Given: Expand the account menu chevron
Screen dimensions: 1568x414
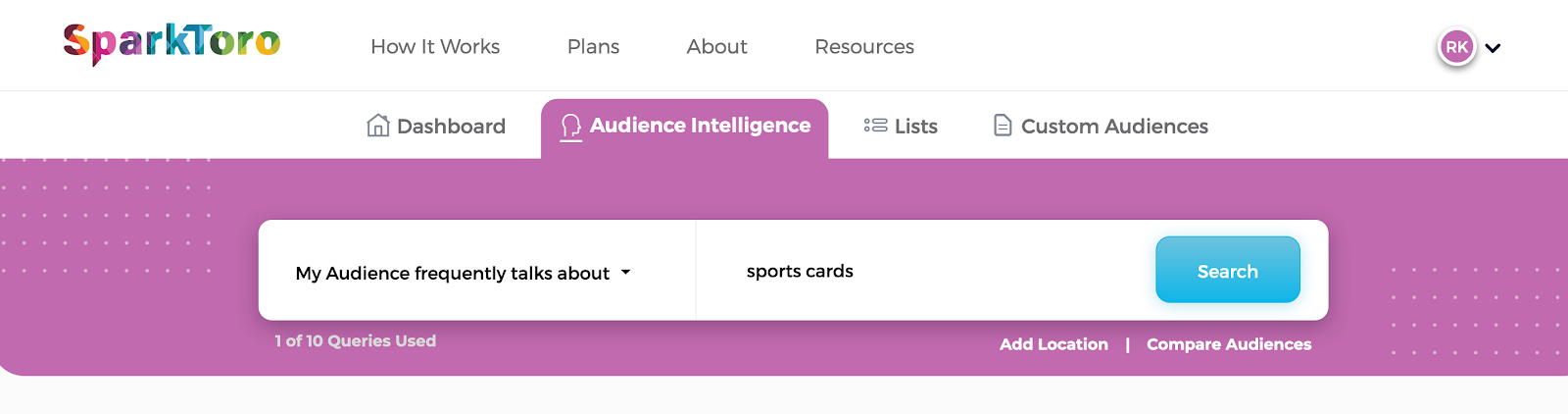Looking at the screenshot, I should (x=1493, y=48).
